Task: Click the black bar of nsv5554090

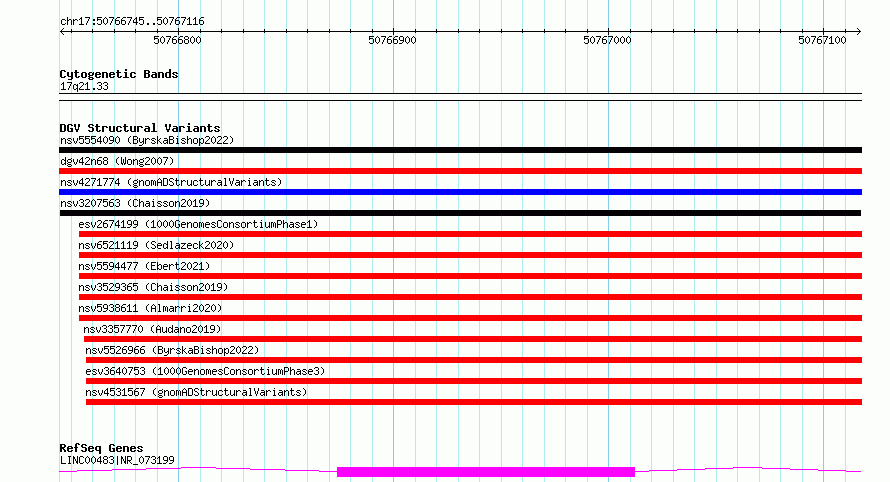Action: click(460, 150)
